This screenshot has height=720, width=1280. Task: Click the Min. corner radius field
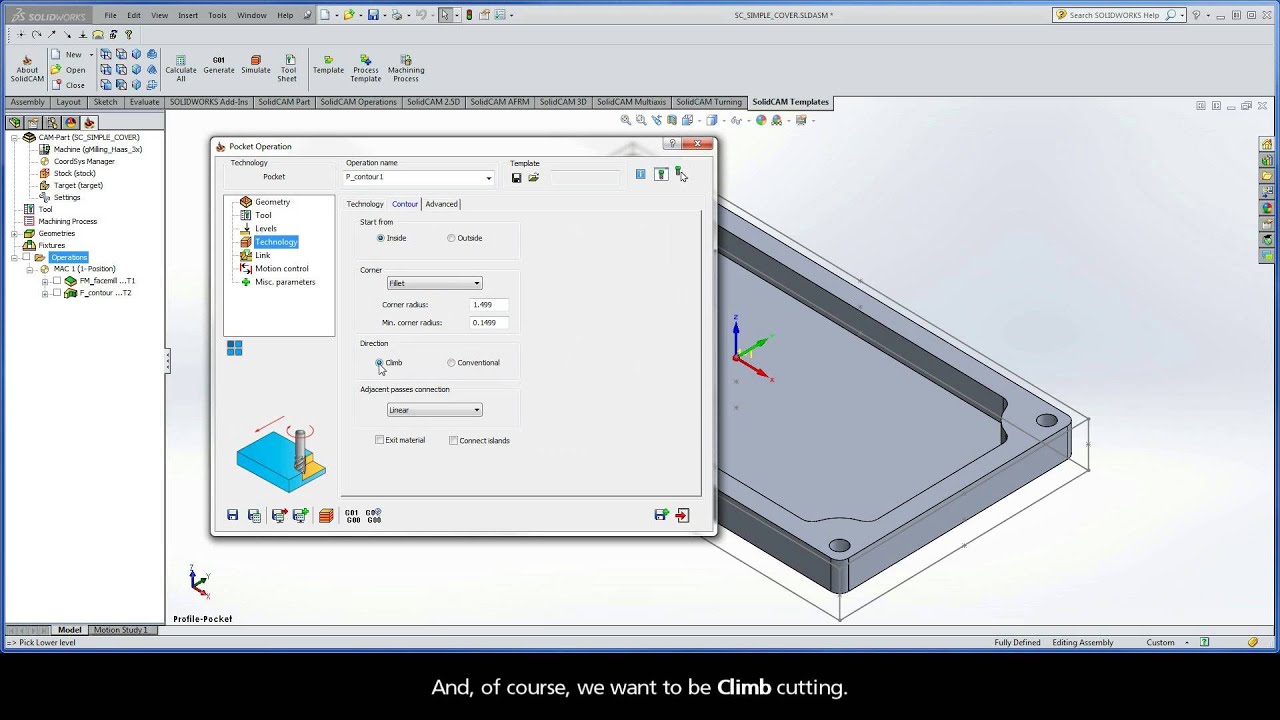click(489, 323)
